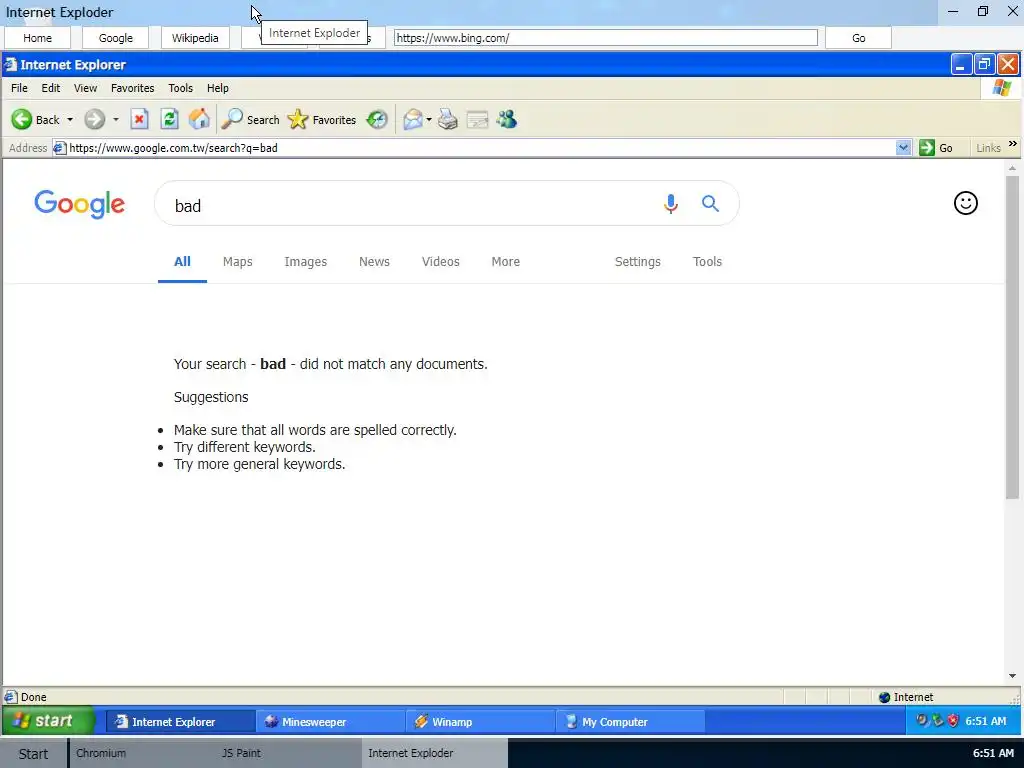Image resolution: width=1024 pixels, height=768 pixels.
Task: Switch to the Images results tab
Action: 306,261
